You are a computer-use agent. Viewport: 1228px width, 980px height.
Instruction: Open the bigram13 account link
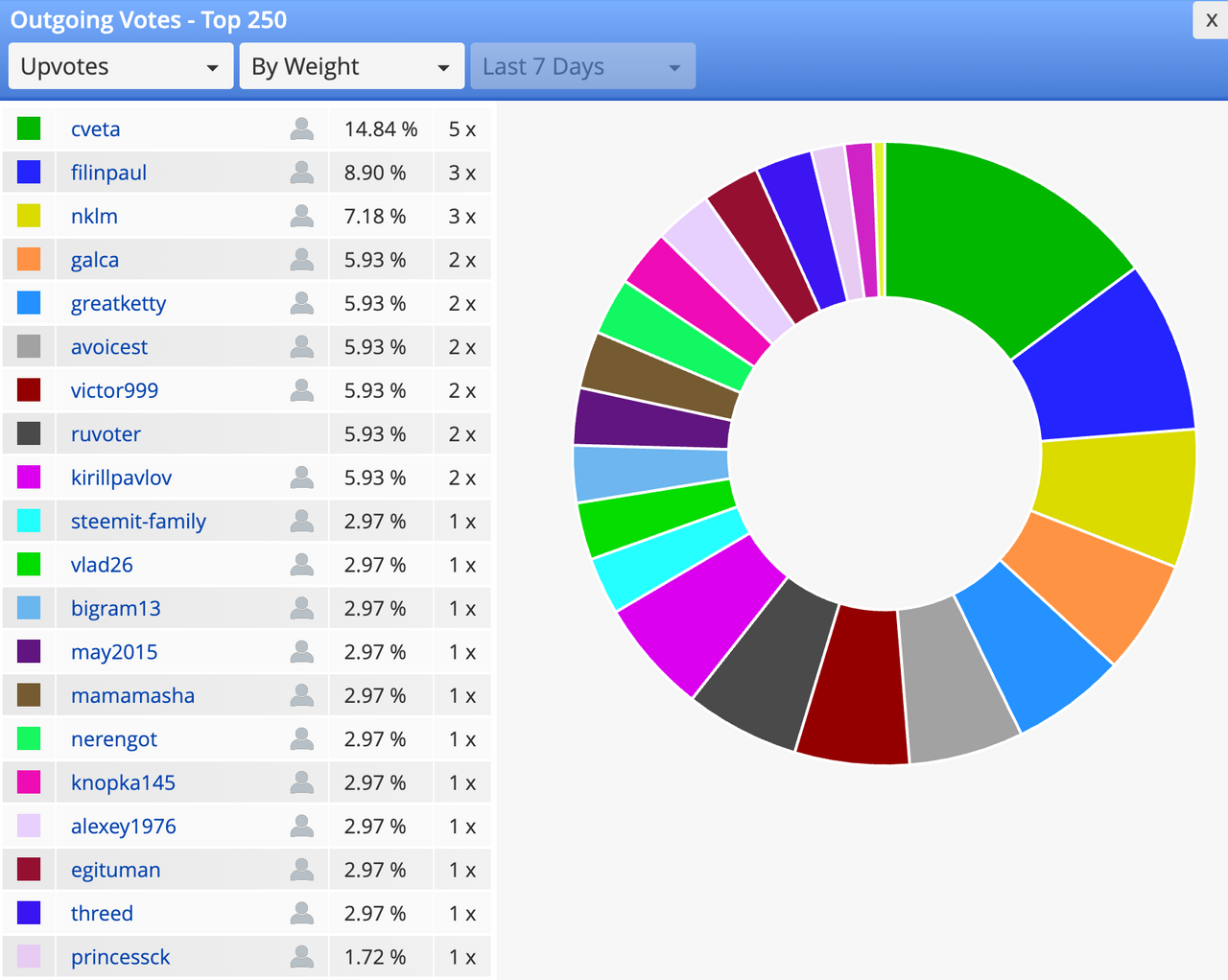(116, 609)
